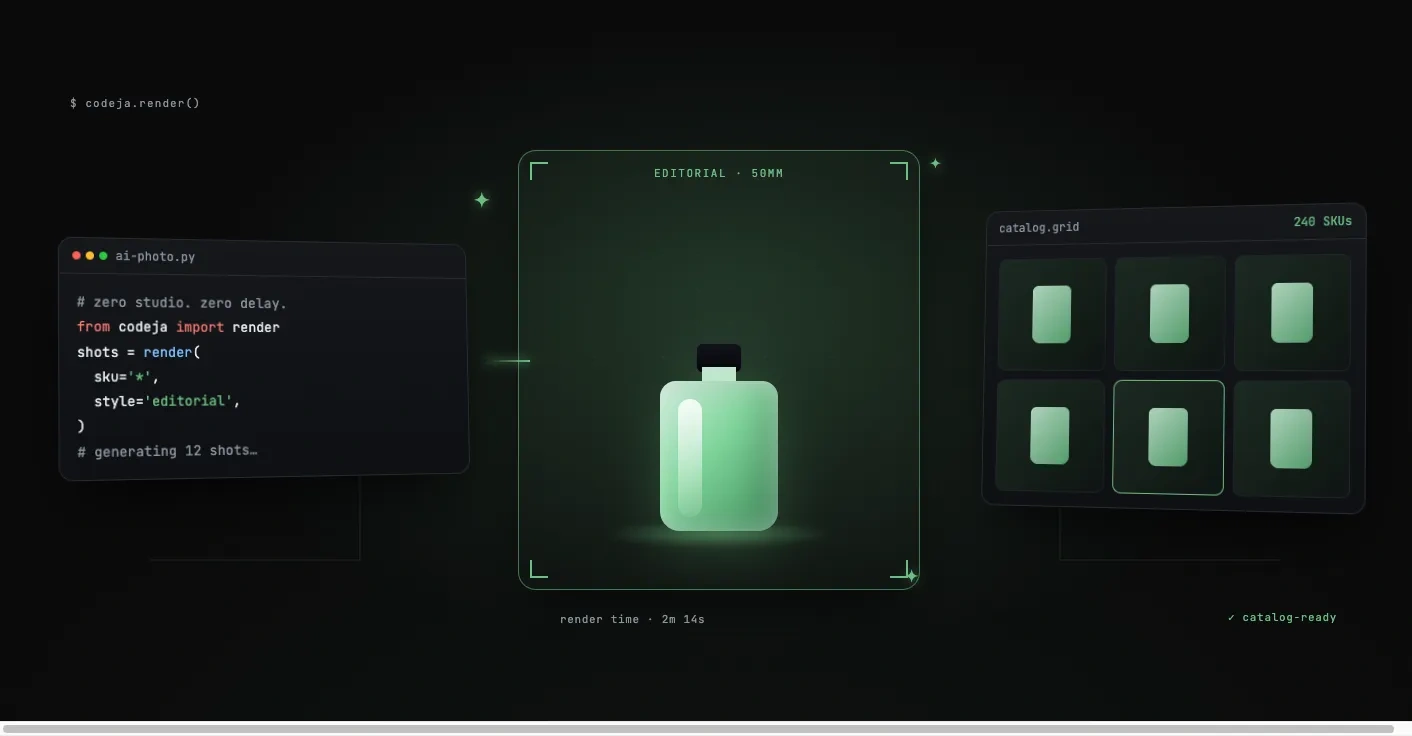Select the highlighted thumbnail in catalog grid
Screen dimensions: 1412x736
tap(1168, 437)
